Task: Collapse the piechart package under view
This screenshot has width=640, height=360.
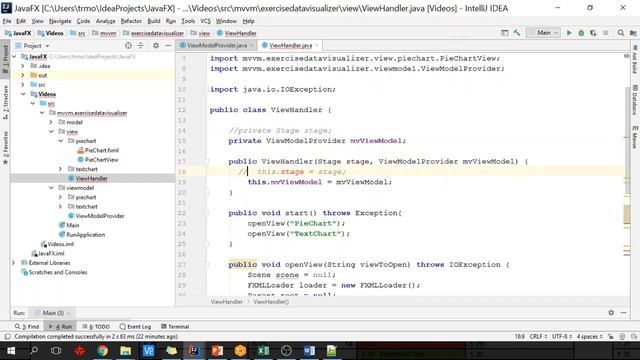Action: click(61, 141)
